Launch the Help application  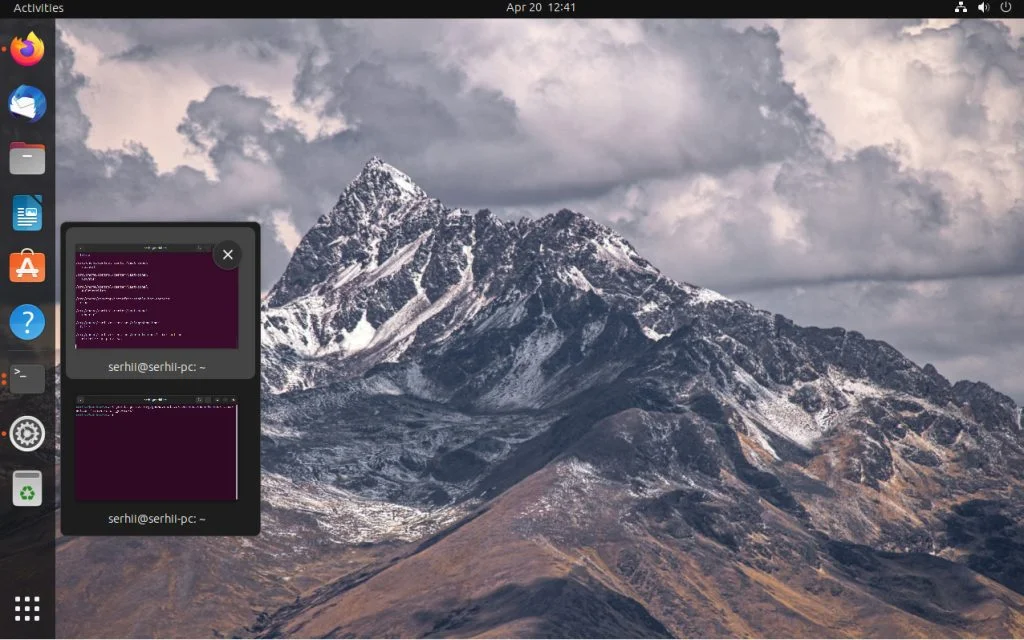(x=25, y=321)
